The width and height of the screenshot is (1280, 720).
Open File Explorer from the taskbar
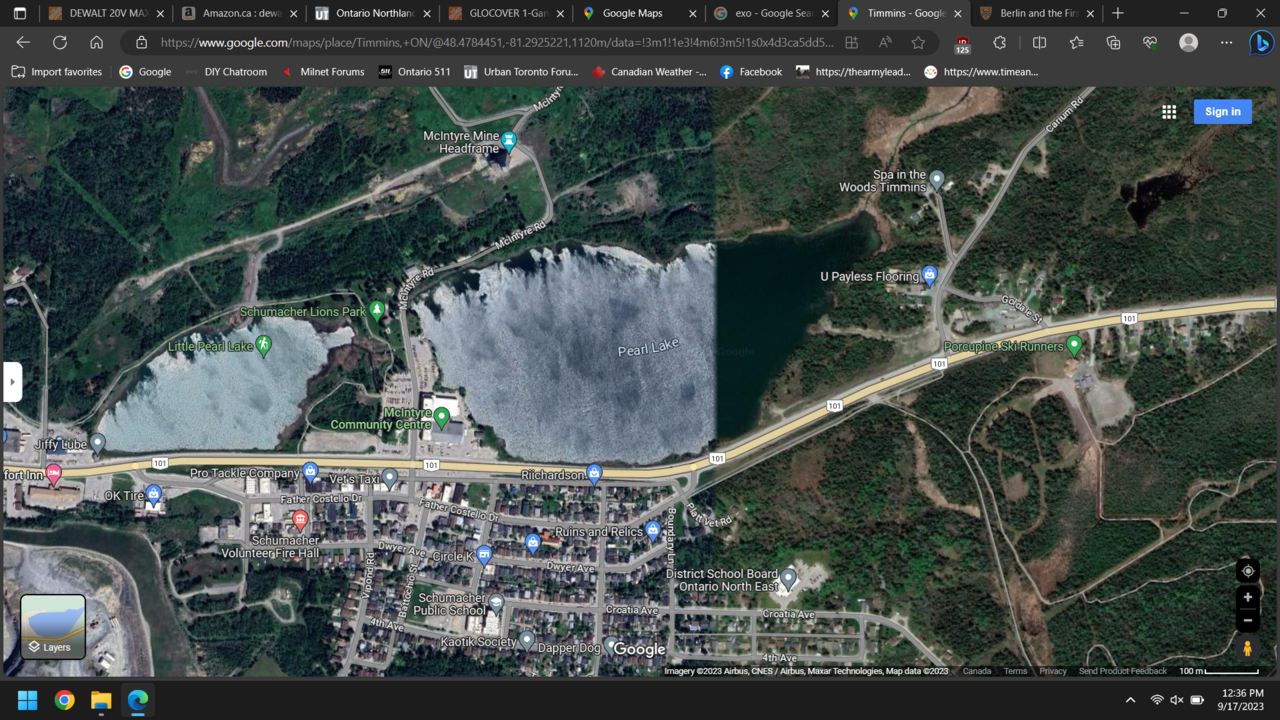pos(101,700)
